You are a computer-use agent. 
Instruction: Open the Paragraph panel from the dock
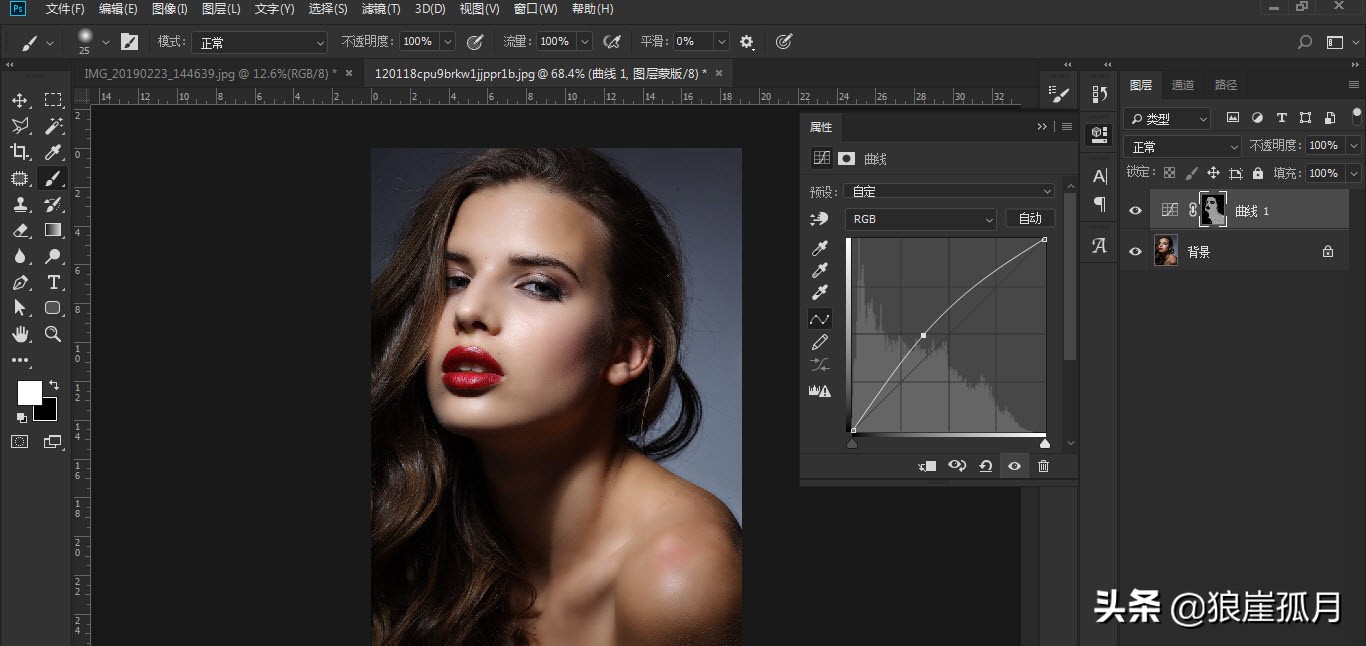coord(1100,204)
